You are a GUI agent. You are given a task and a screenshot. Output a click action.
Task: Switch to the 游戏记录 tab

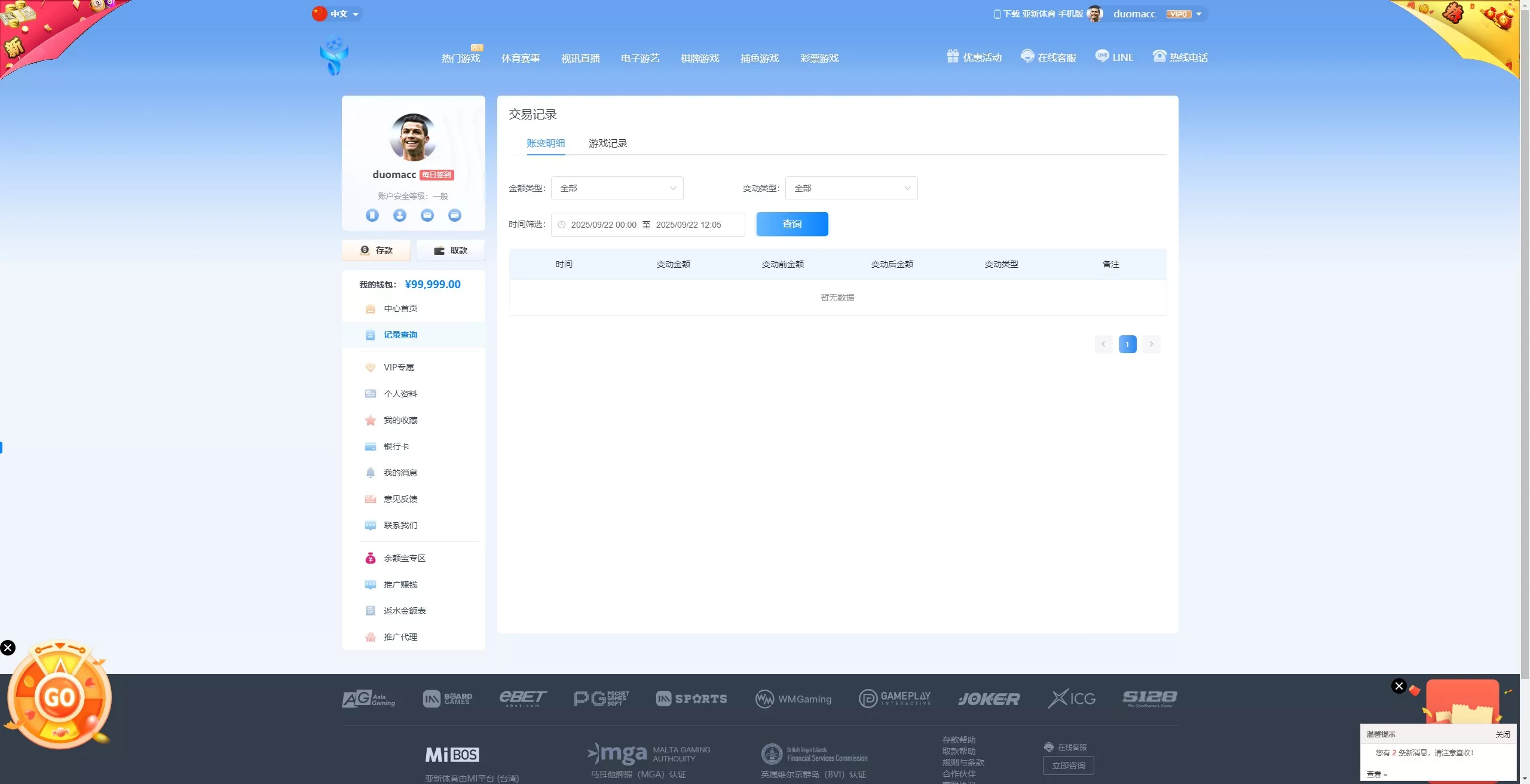coord(607,143)
